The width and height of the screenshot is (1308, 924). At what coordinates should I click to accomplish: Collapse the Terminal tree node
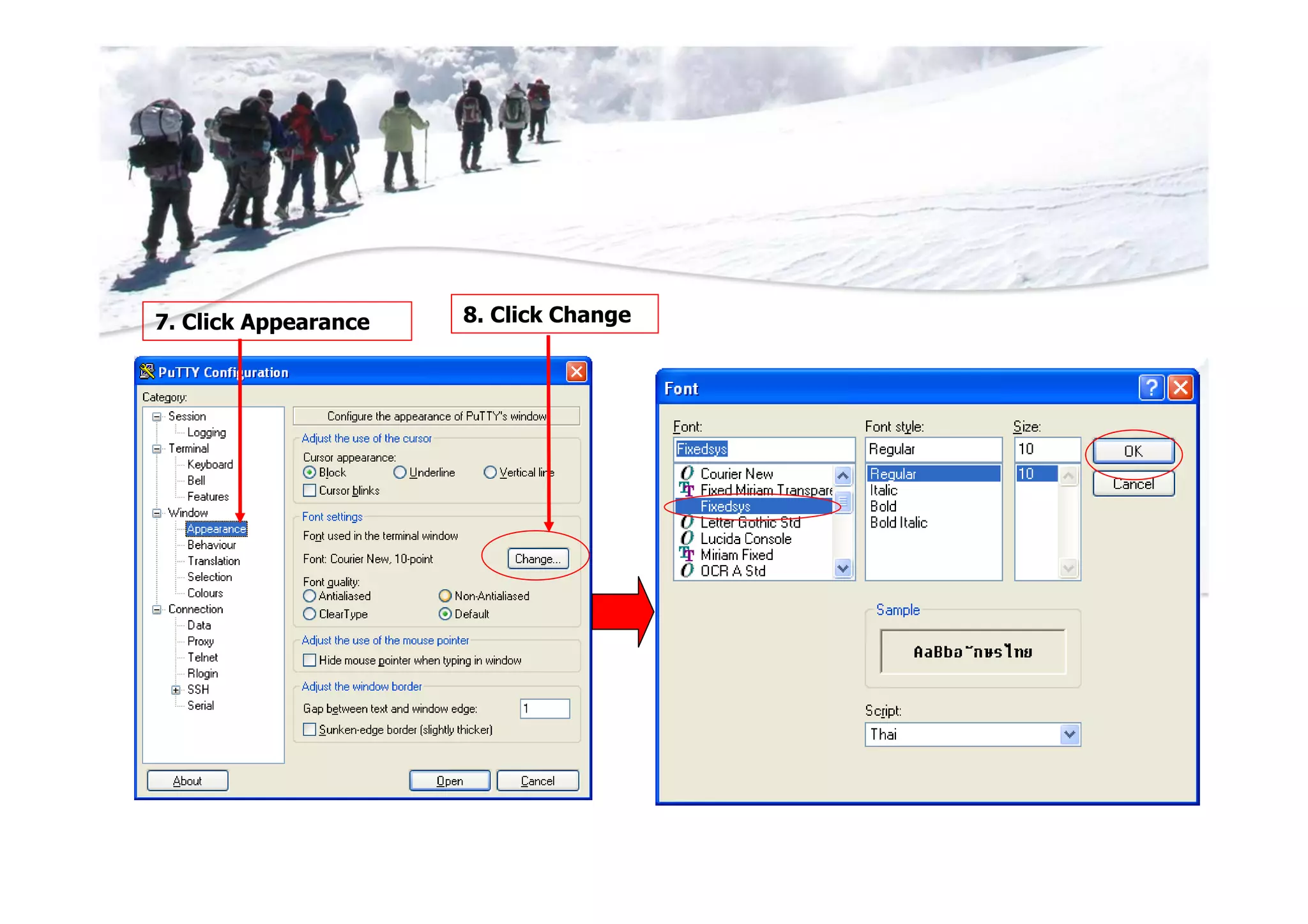pos(156,448)
